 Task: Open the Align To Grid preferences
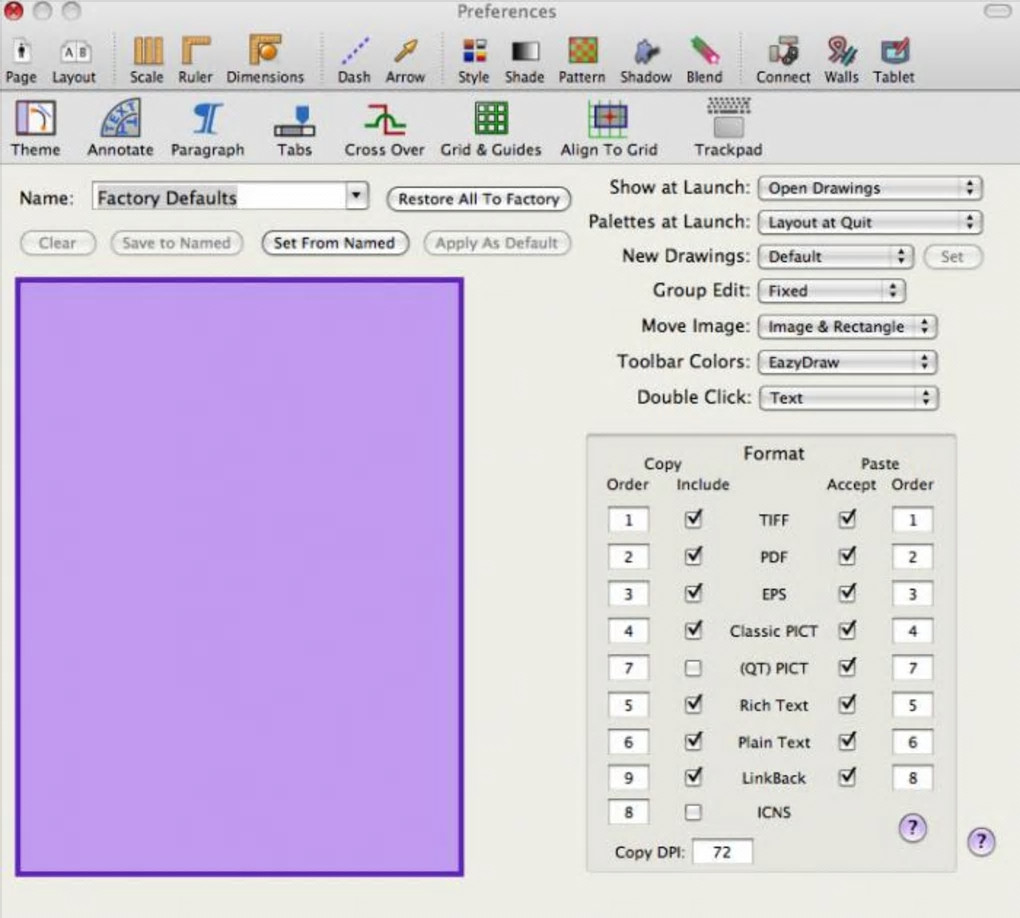tap(610, 129)
